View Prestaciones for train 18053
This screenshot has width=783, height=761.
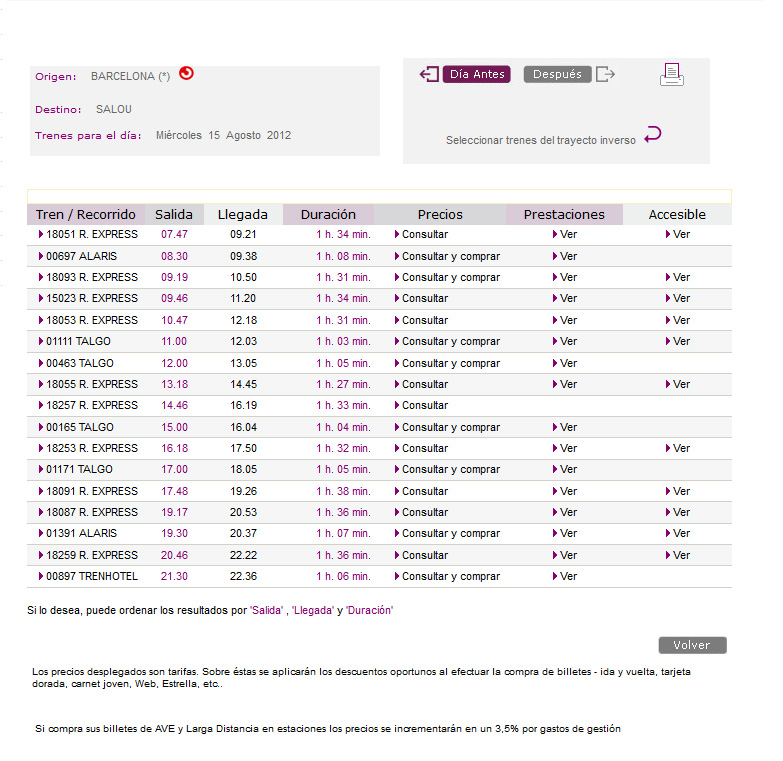pos(565,320)
